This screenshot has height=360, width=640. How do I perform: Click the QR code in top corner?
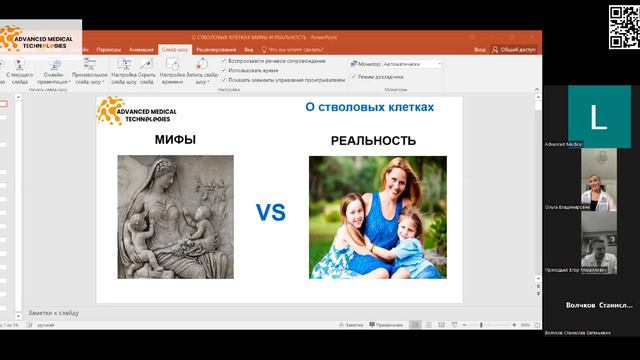click(624, 27)
